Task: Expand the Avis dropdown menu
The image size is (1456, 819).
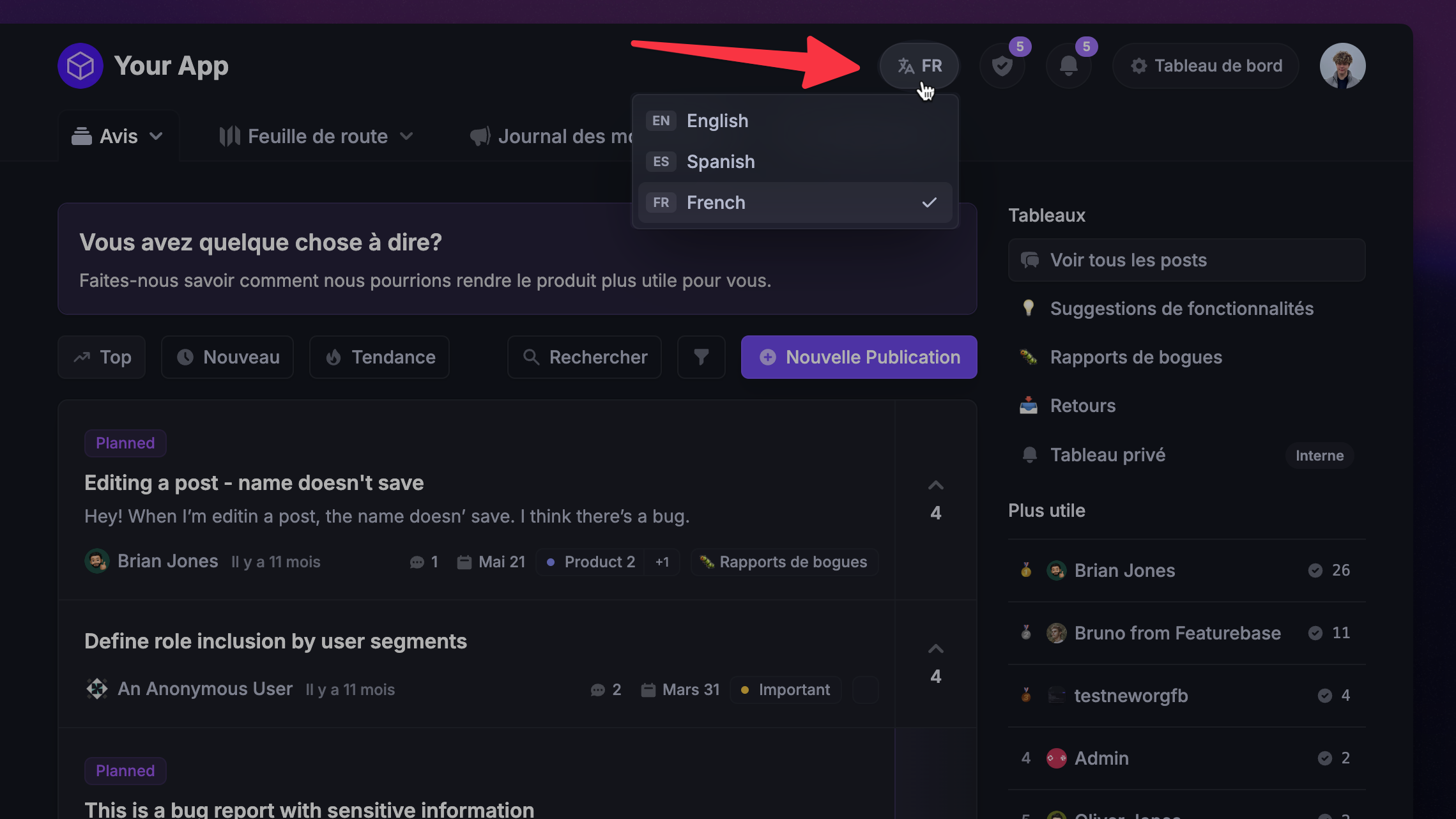Action: tap(118, 136)
